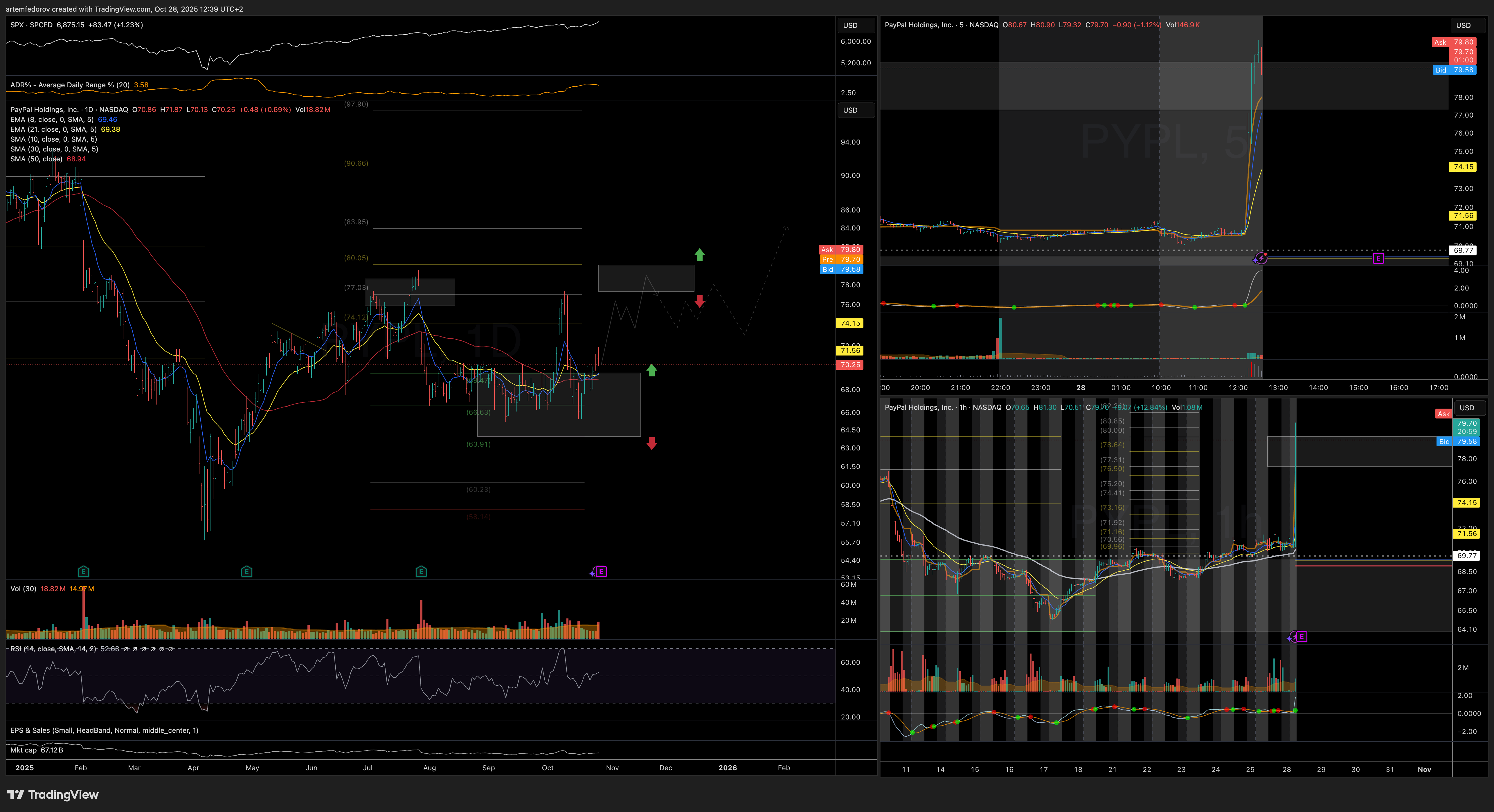Click the purple E marker on the 5-minute chart
This screenshot has width=1494, height=812.
[1378, 258]
